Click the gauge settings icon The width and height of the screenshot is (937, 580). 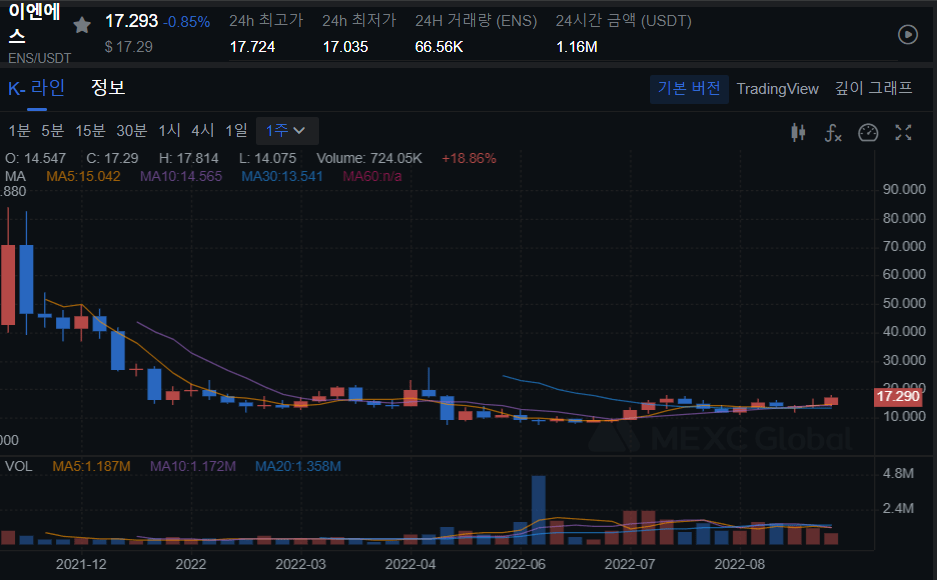tap(868, 132)
